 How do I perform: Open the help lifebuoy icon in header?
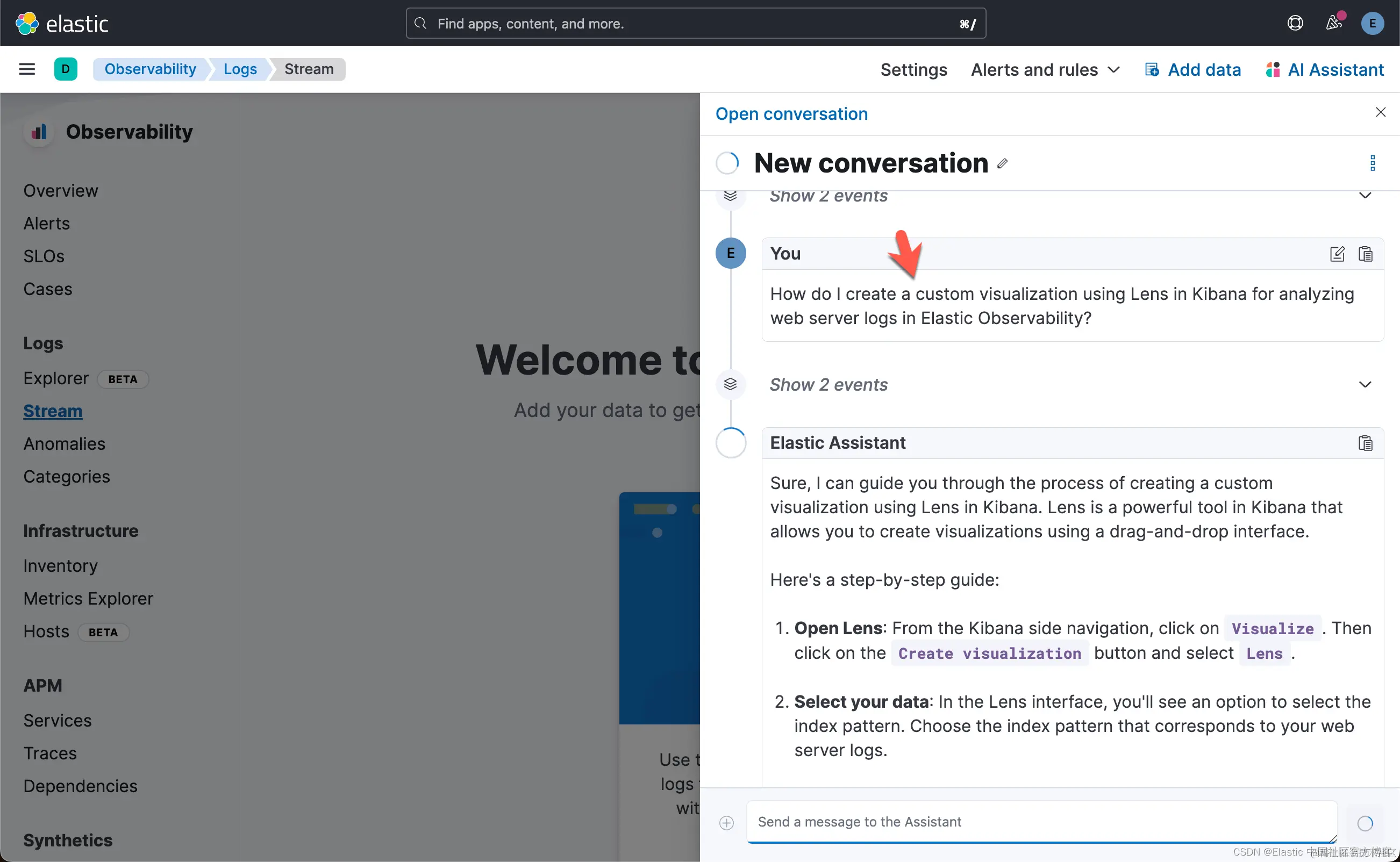point(1295,23)
